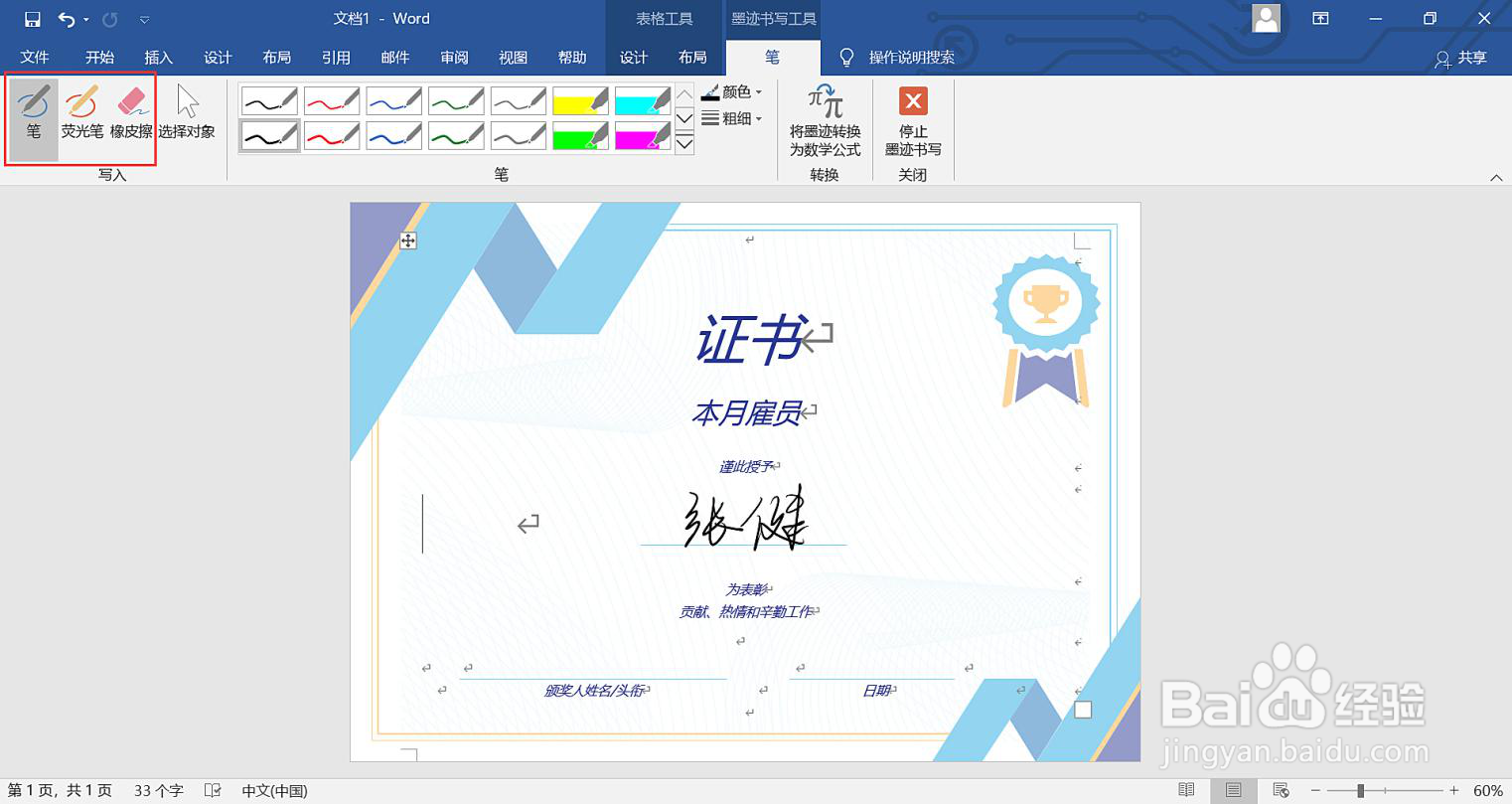Click 共享 in the top right
Screen dimensions: 1512x804
[x=1470, y=60]
